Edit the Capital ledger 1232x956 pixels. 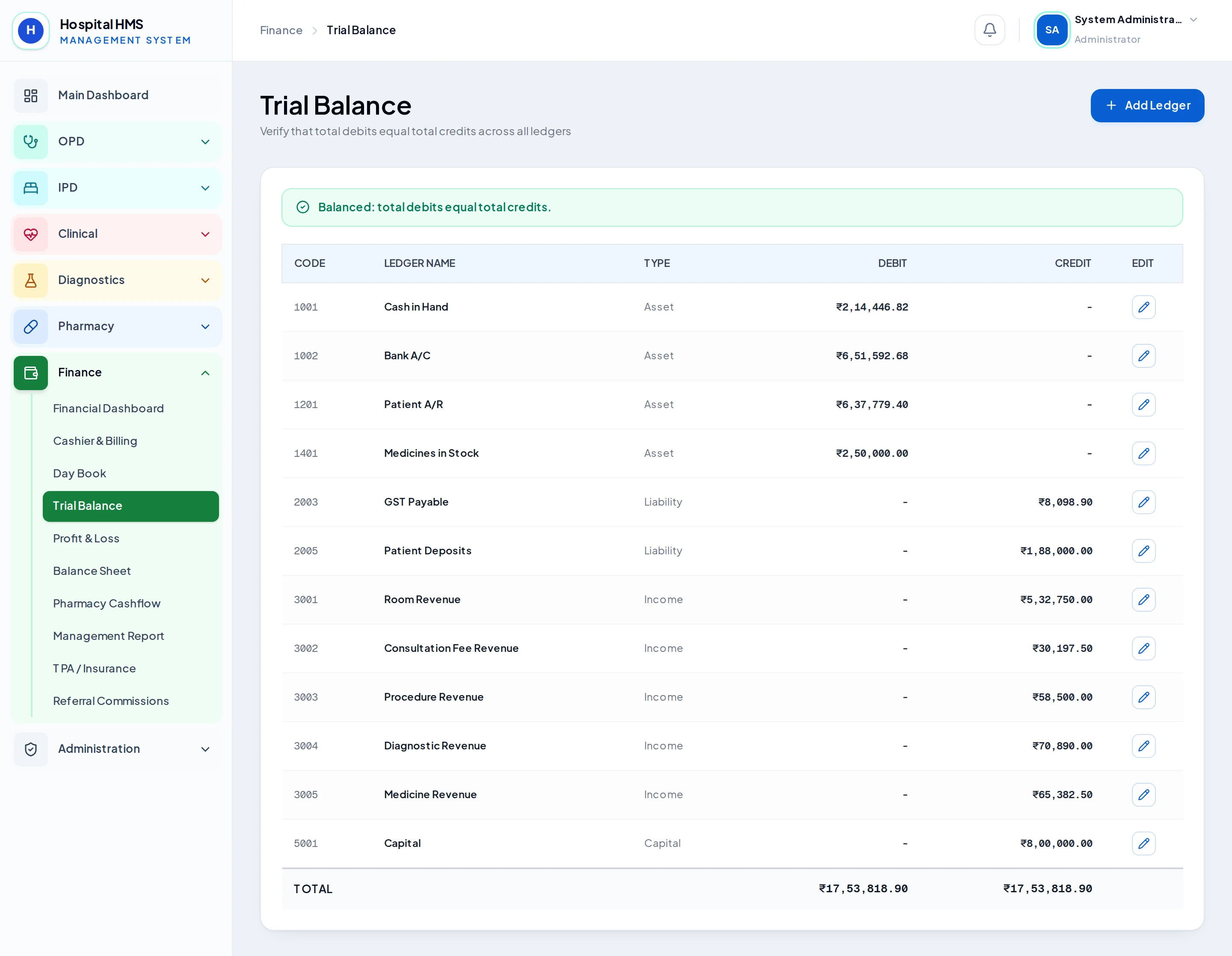click(x=1143, y=844)
